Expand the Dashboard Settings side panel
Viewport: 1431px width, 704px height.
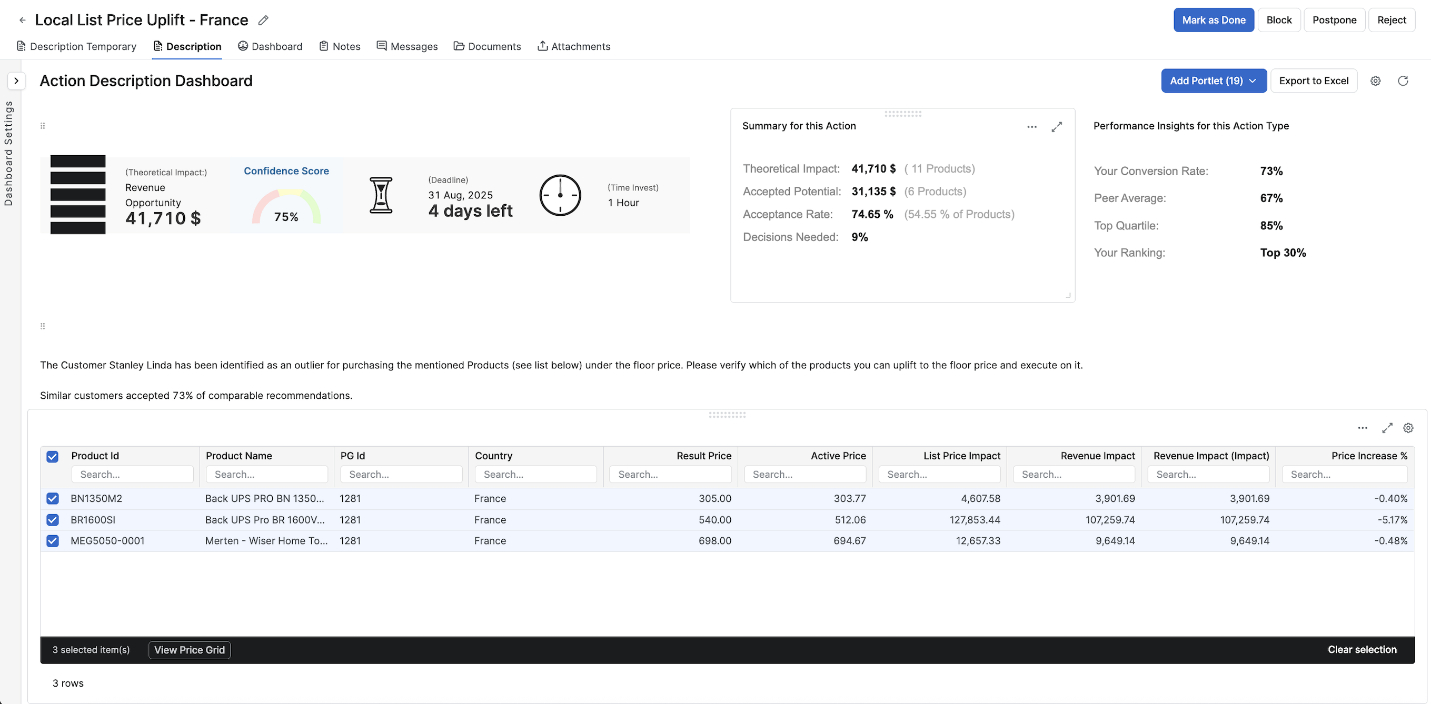(16, 81)
